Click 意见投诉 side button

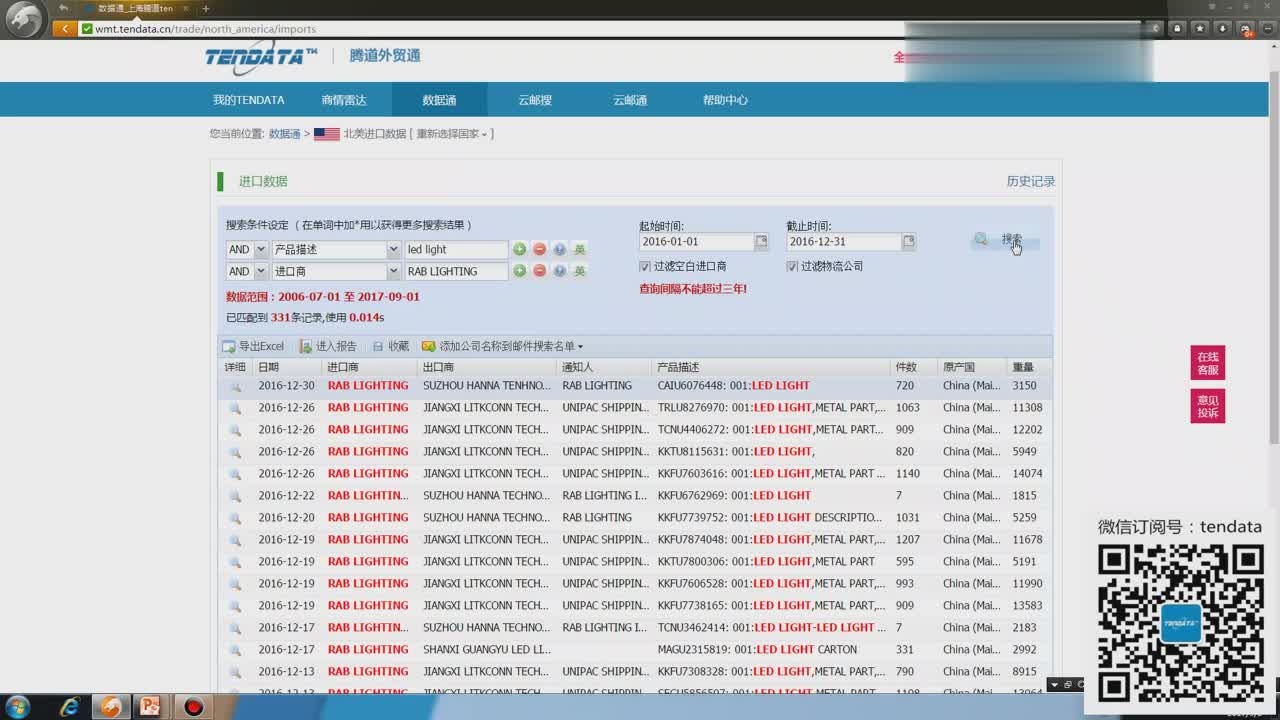[1208, 406]
